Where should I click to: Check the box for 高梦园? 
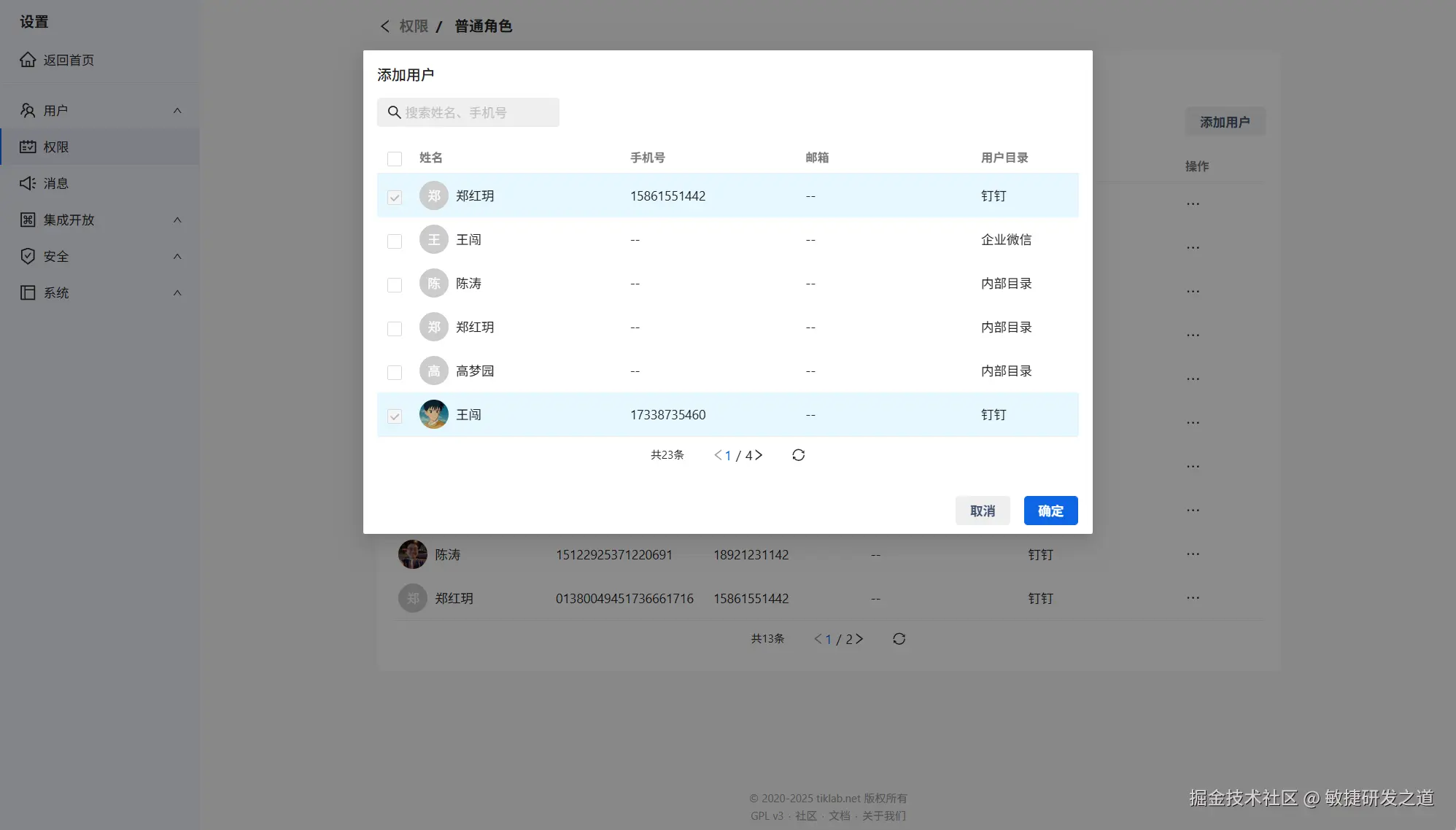pos(395,372)
